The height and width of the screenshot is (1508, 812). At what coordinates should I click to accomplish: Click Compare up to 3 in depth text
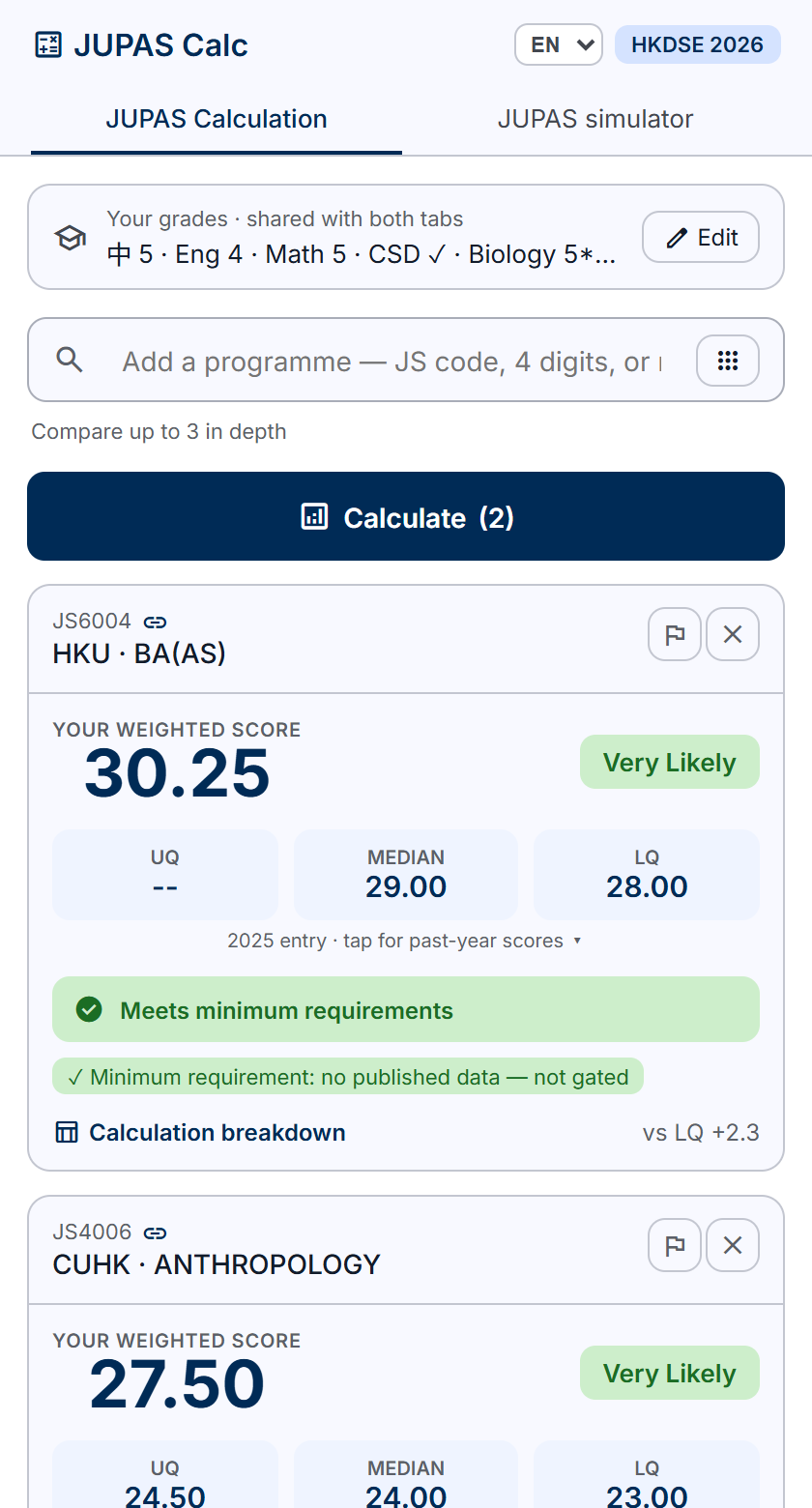(x=159, y=431)
